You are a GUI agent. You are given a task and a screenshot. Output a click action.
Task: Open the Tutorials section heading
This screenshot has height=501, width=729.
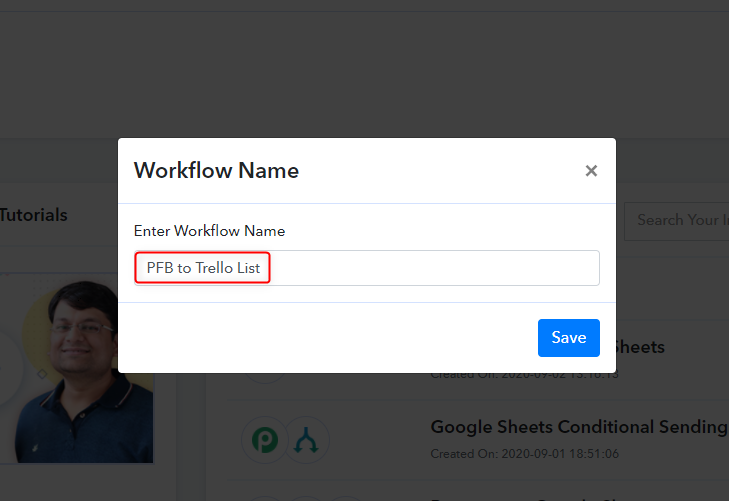click(x=33, y=215)
